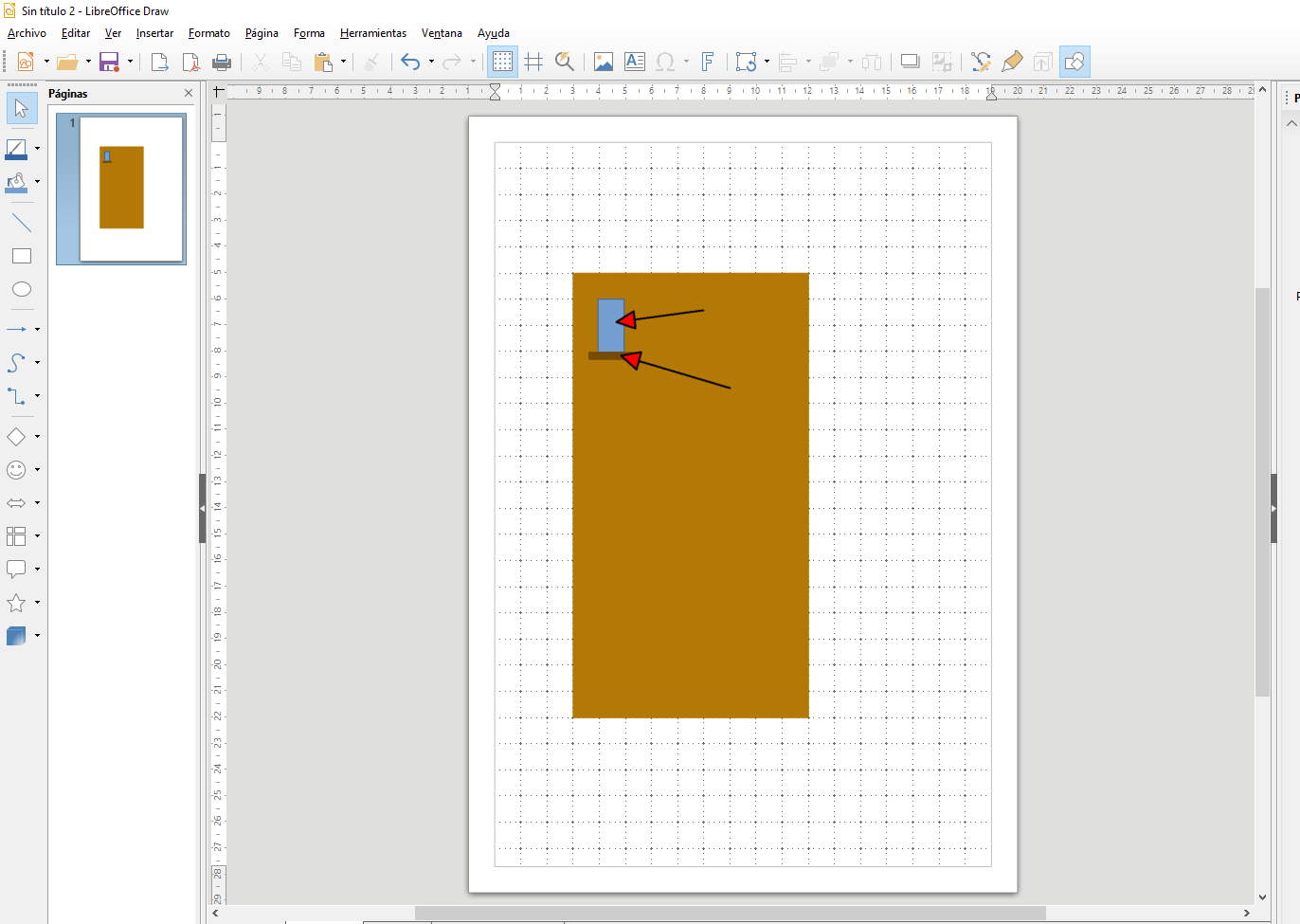This screenshot has width=1300, height=924.
Task: Select the Basic Shapes diamond tool
Action: pos(17,437)
